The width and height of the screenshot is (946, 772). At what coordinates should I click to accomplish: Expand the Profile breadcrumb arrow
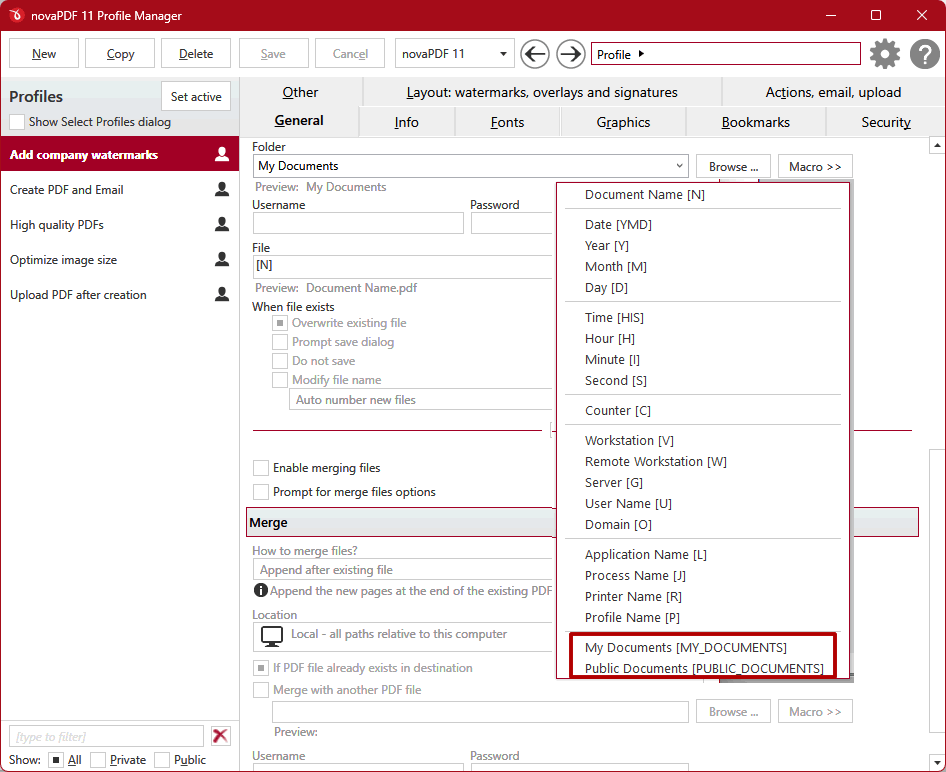641,54
